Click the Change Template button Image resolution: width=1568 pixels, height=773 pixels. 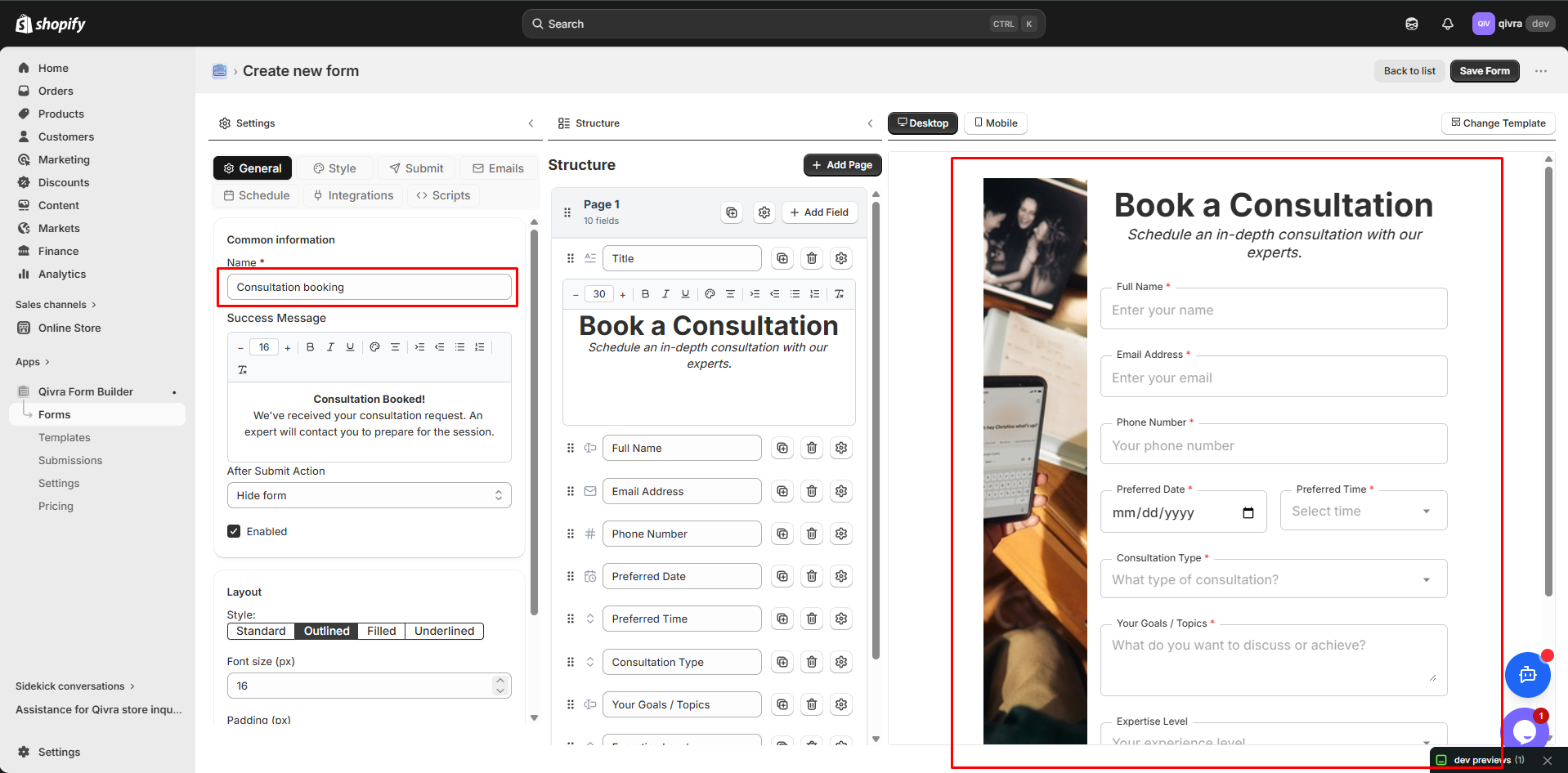(1498, 123)
